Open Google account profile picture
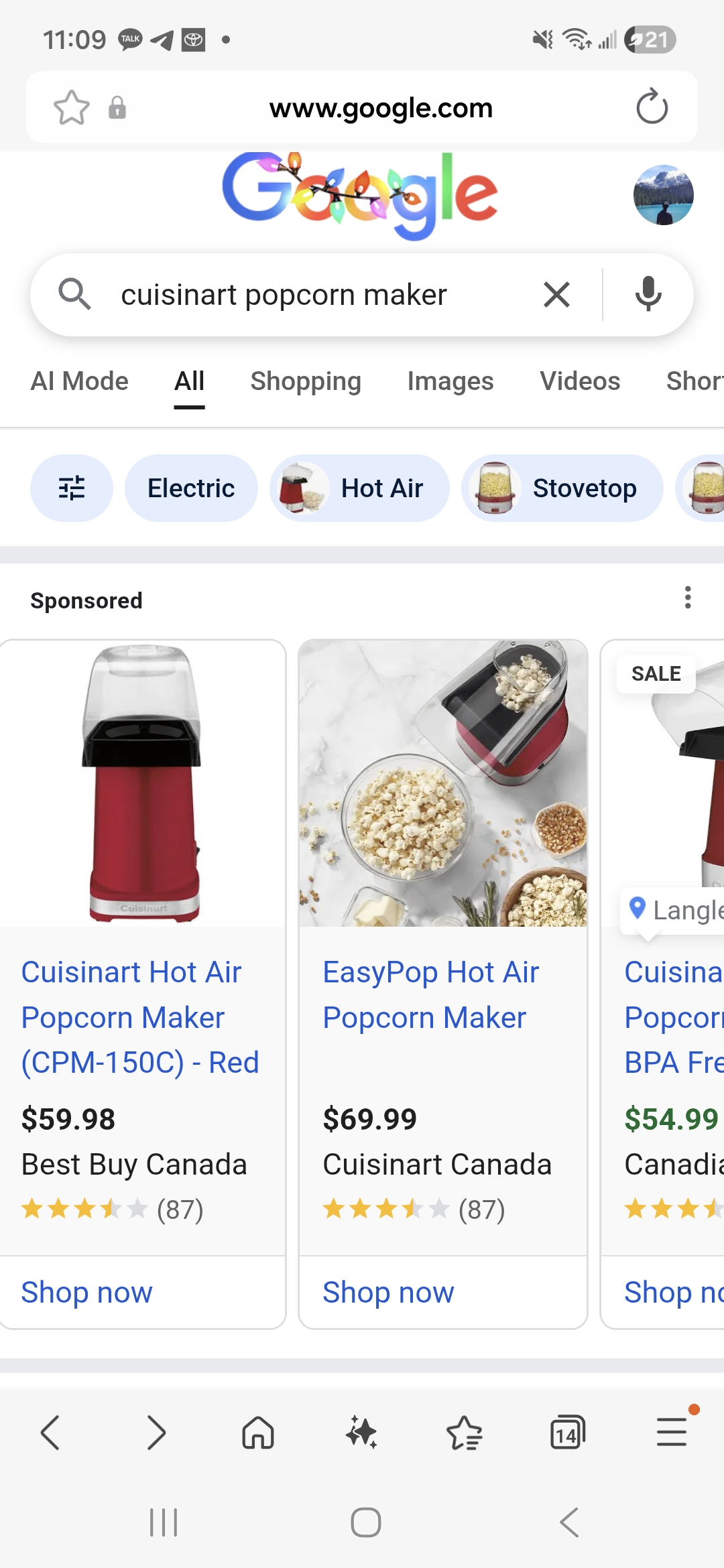 click(663, 195)
